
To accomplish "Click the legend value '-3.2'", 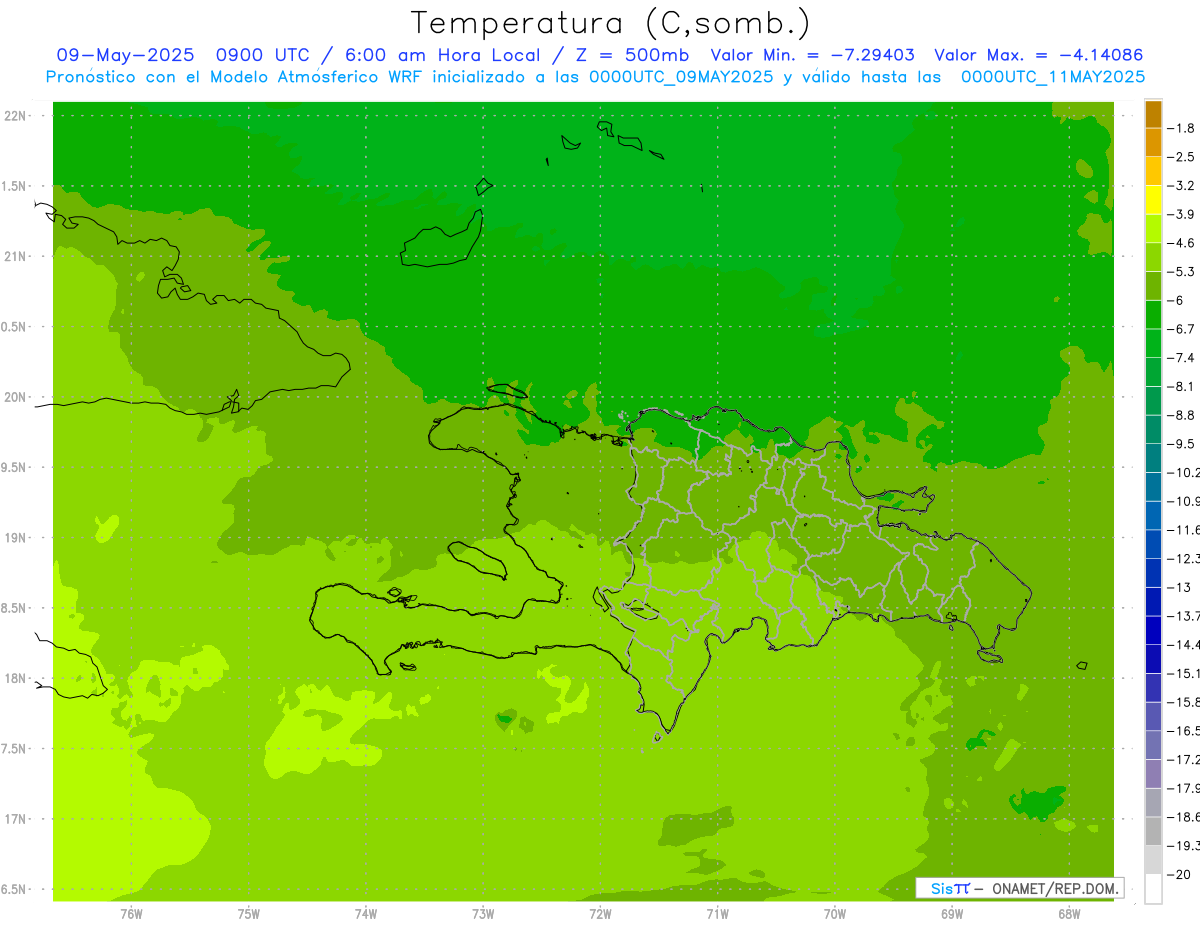I will pyautogui.click(x=1182, y=185).
